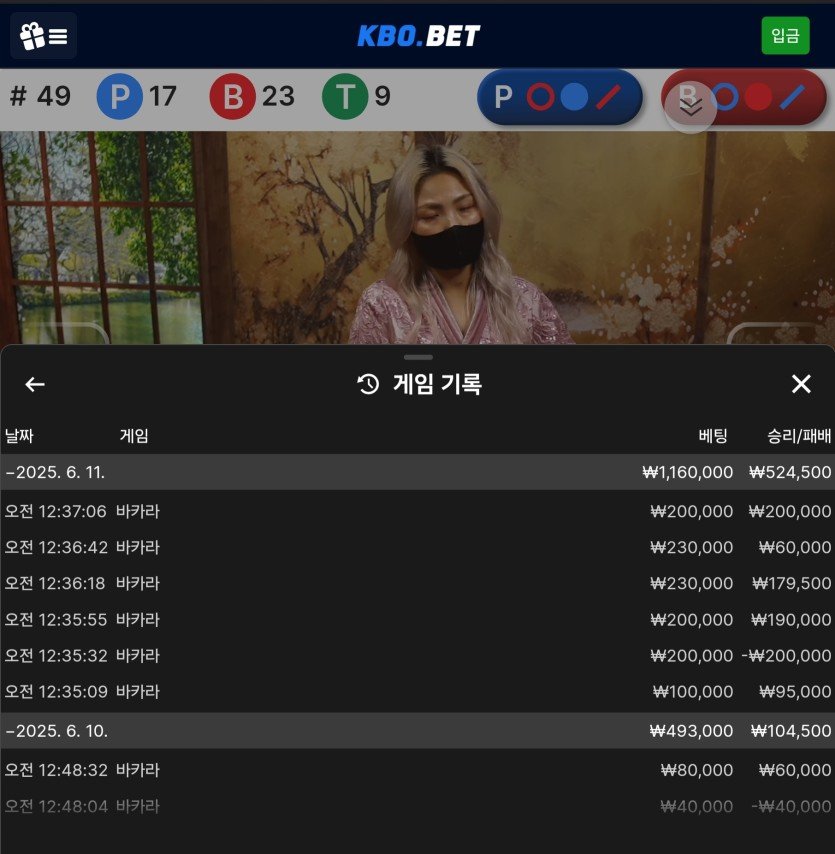Tap the blue P player count circle
The height and width of the screenshot is (854, 835).
pyautogui.click(x=119, y=97)
